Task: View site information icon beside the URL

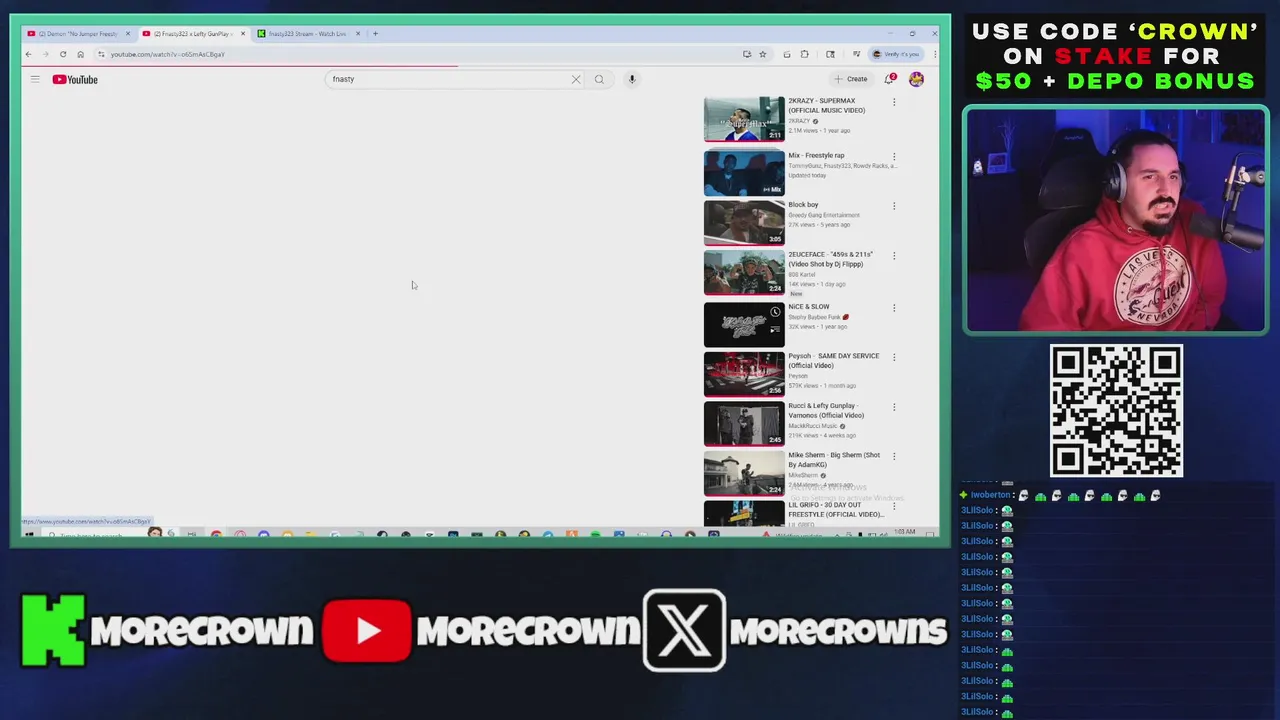Action: pos(101,54)
